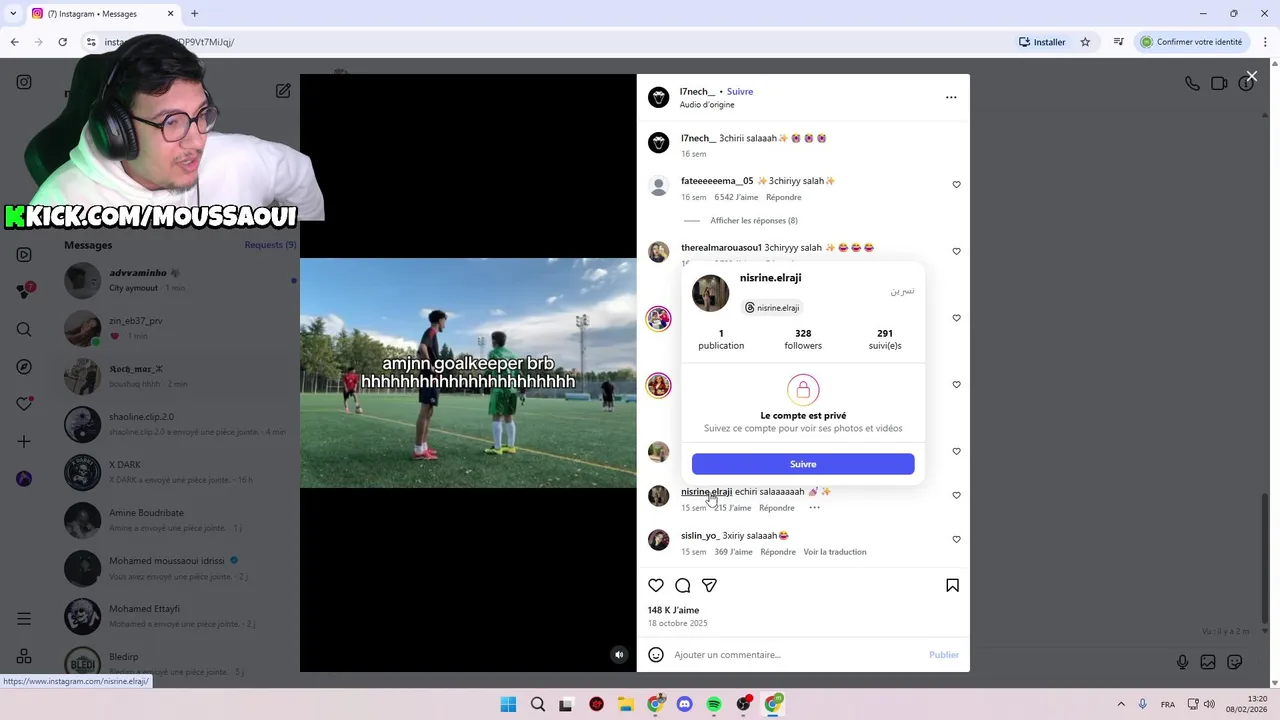1280x720 pixels.
Task: Open the emoji picker in the comment box
Action: [x=656, y=655]
